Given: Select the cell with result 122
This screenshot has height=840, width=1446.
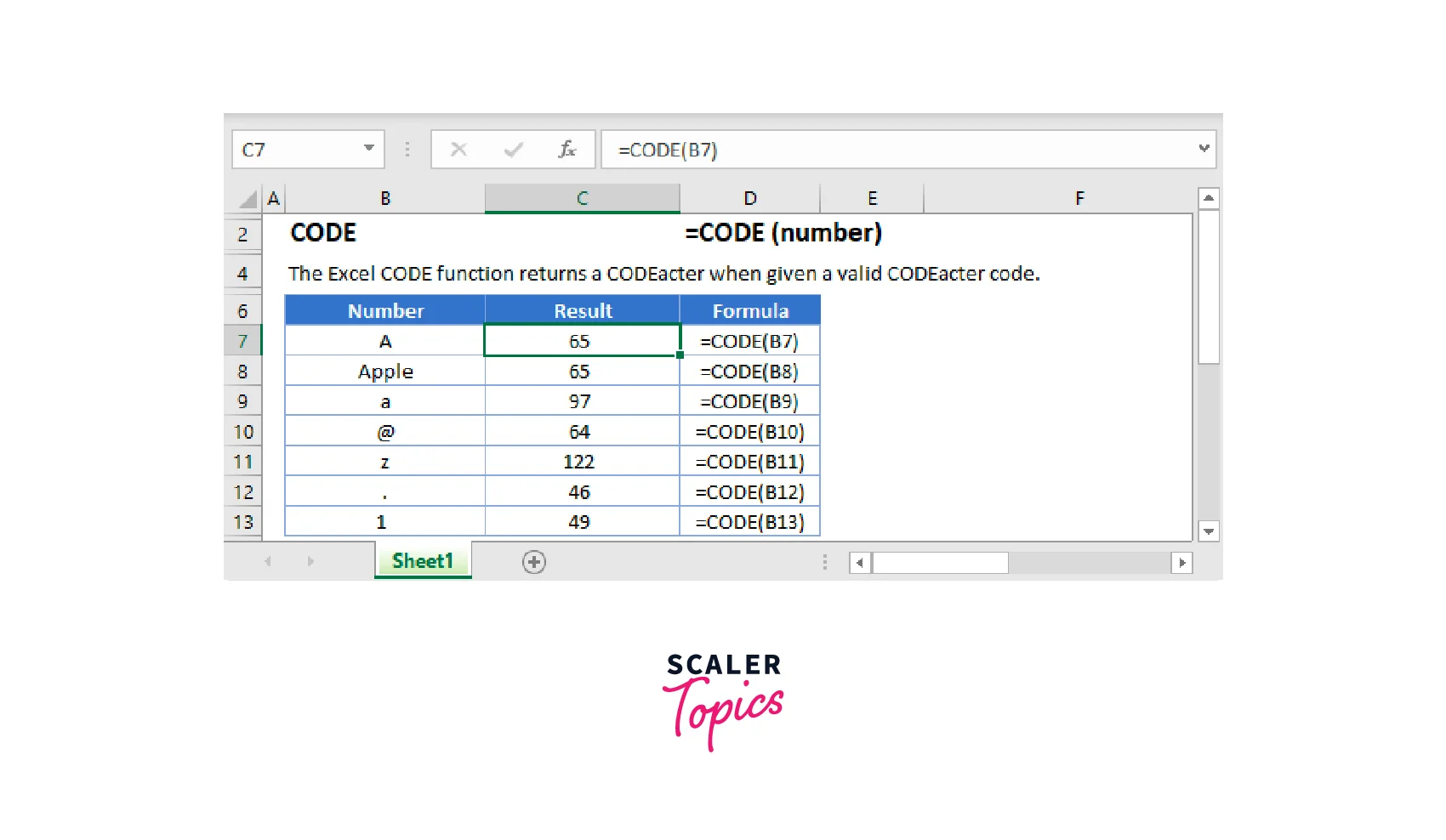Looking at the screenshot, I should pos(581,462).
